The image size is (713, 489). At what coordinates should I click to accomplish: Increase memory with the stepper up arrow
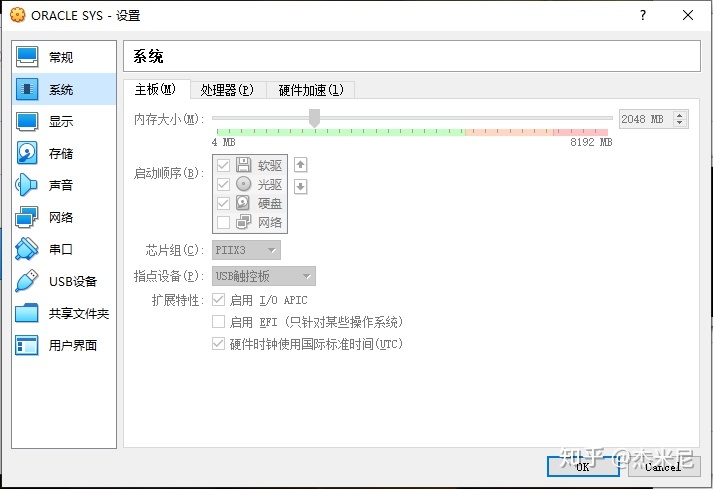(680, 115)
